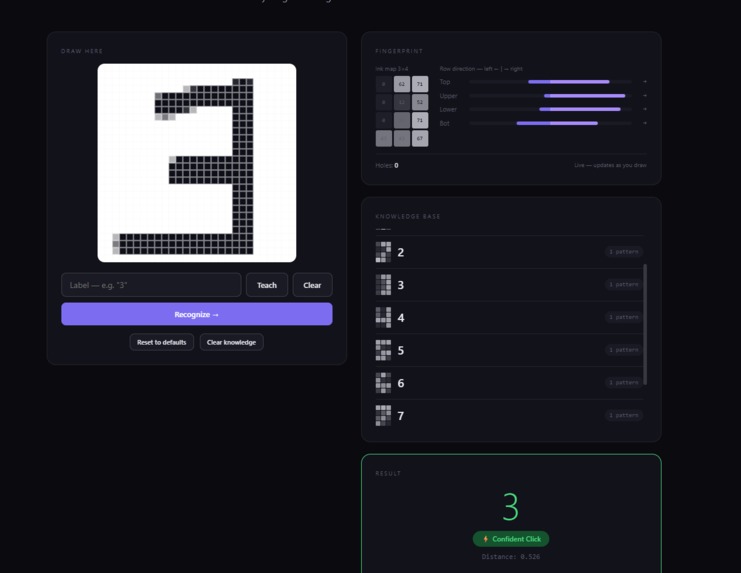Click the '1 pattern' badge for digit 5
The height and width of the screenshot is (573, 741).
624,350
